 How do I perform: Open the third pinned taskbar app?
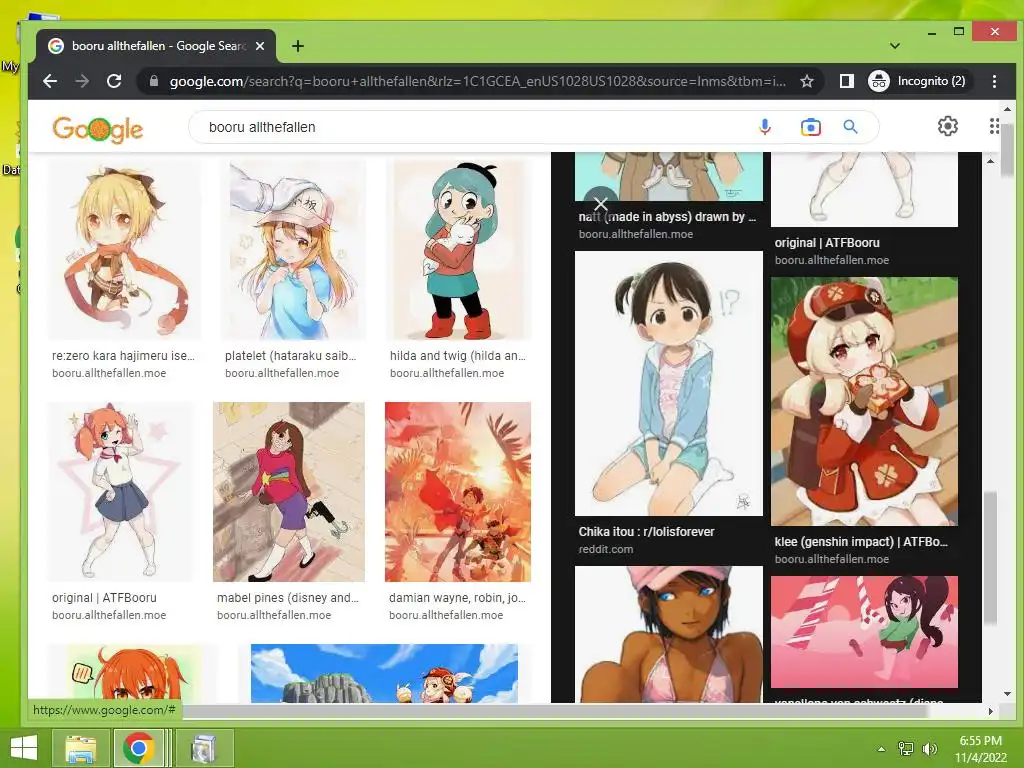(202, 748)
